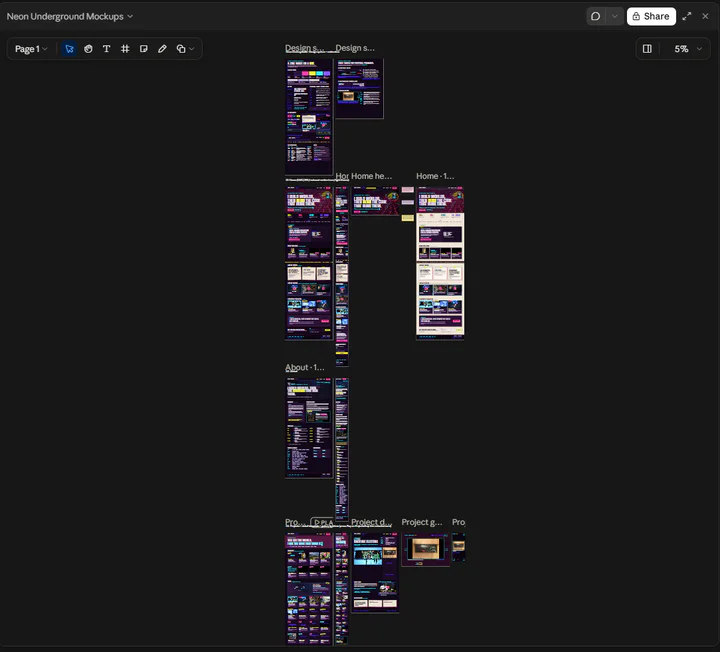Select the 'About - 1...' frame label
Screen dimensions: 720x652
[x=304, y=367]
